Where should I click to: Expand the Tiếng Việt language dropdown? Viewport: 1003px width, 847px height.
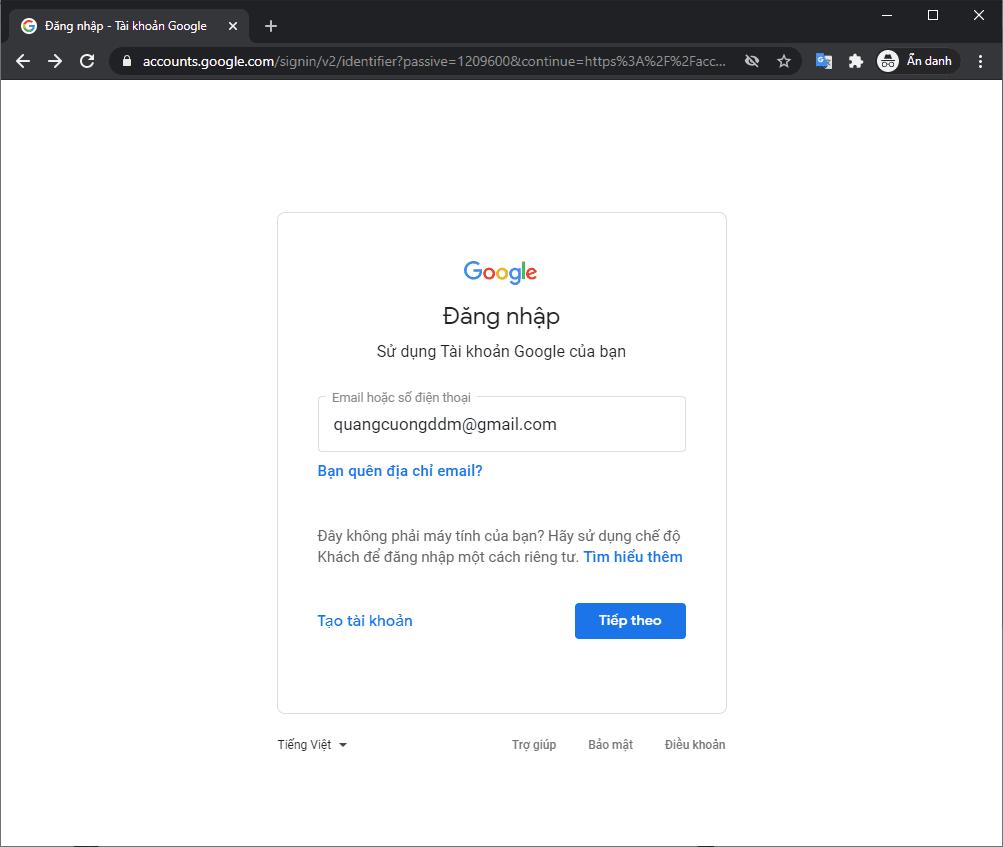click(x=312, y=745)
